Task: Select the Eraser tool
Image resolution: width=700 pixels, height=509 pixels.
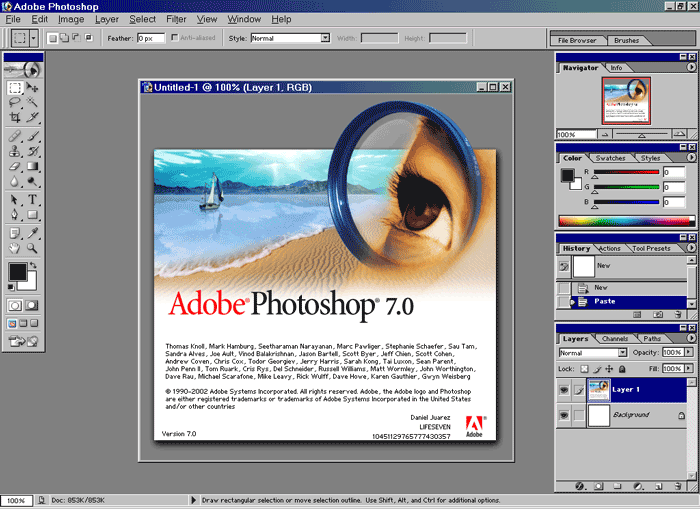Action: pyautogui.click(x=14, y=166)
